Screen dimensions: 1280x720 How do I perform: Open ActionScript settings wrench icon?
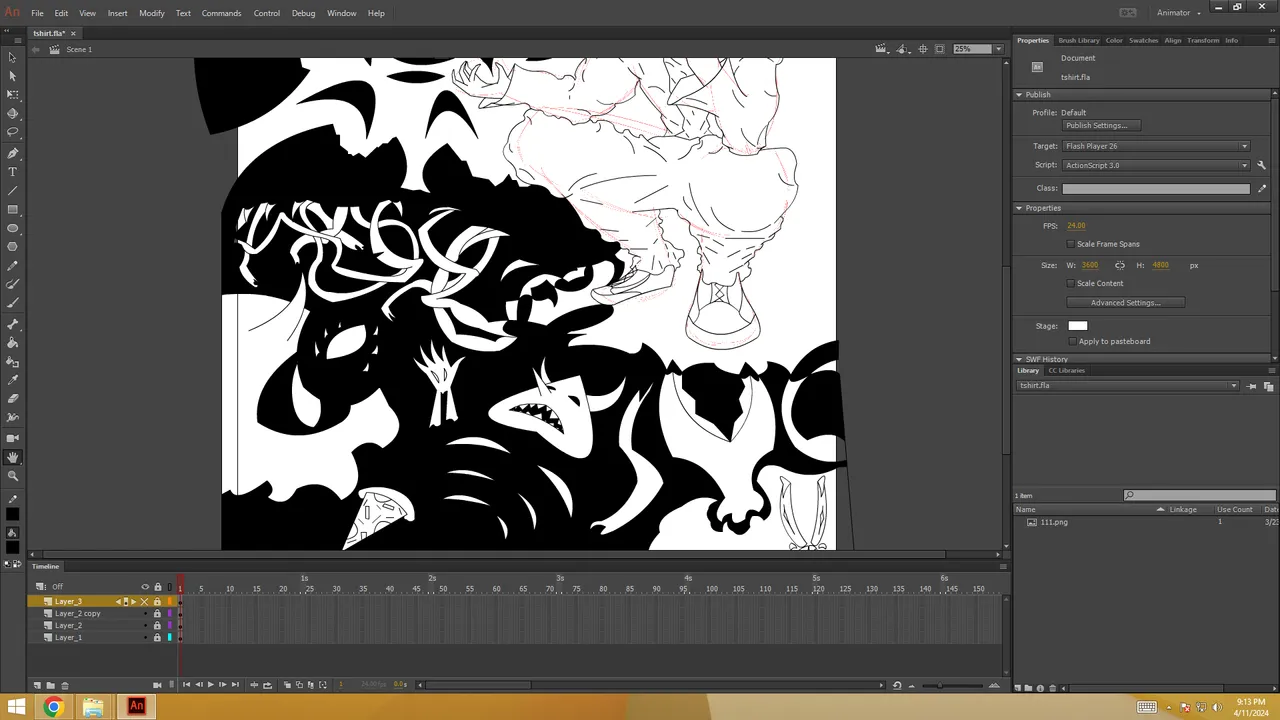point(1261,165)
